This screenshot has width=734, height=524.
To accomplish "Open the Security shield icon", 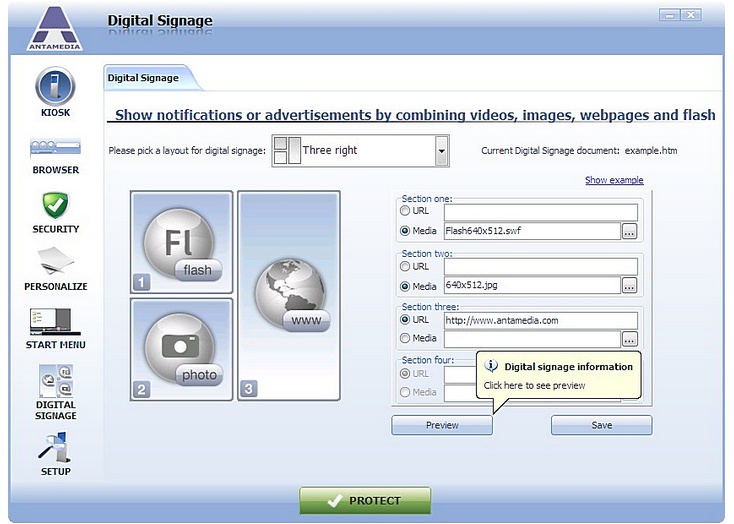I will click(55, 205).
